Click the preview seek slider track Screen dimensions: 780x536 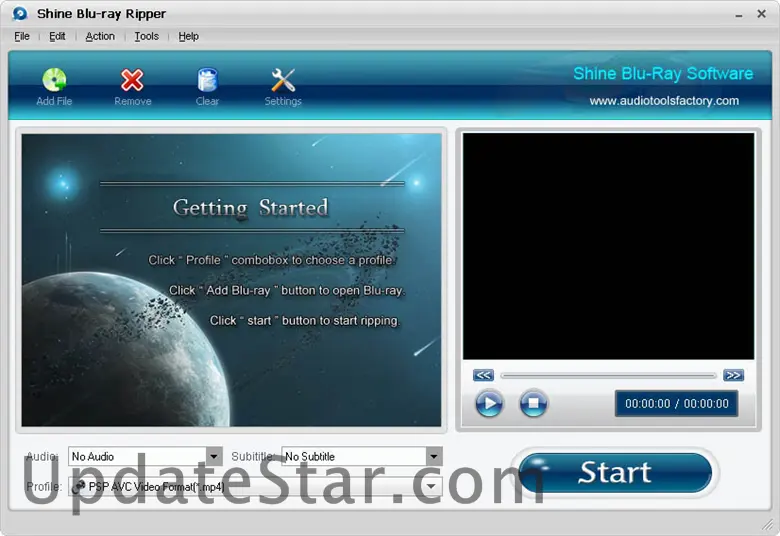tap(608, 376)
